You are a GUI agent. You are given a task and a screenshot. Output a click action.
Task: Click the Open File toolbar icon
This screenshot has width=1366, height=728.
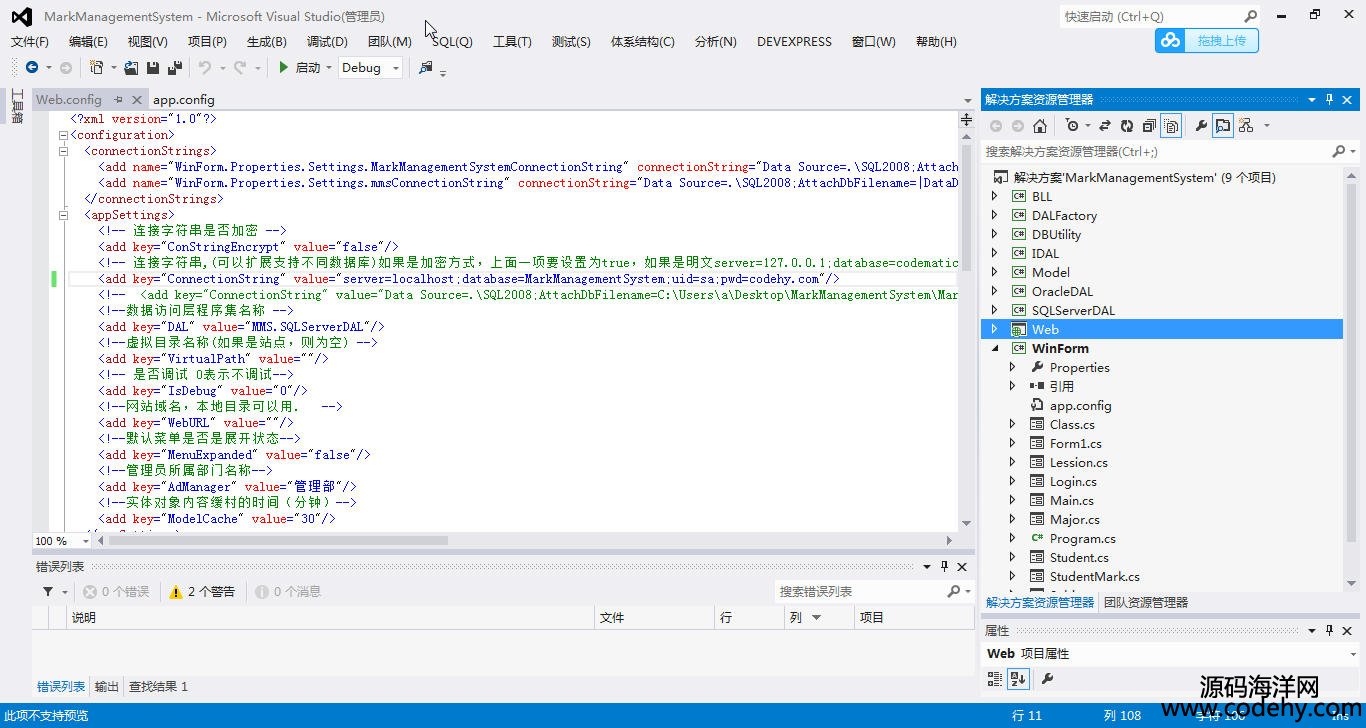pos(130,68)
